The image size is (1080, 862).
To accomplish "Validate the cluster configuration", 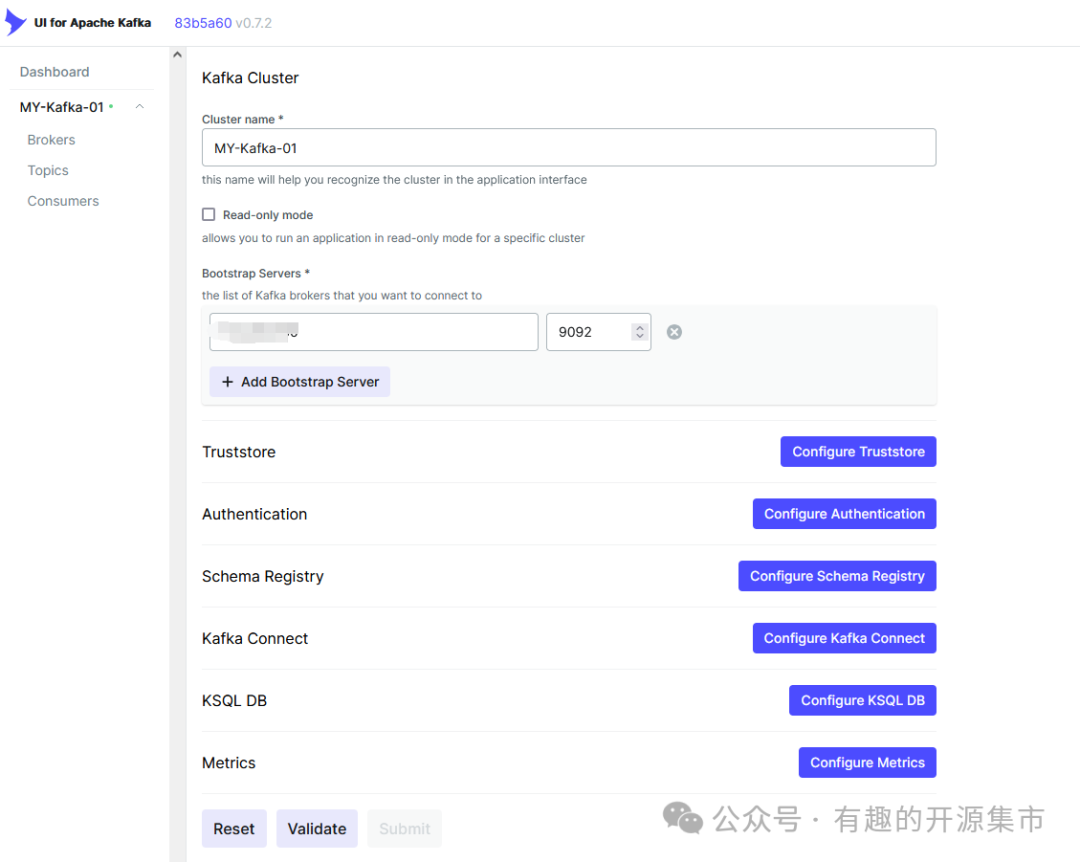I will pyautogui.click(x=317, y=828).
